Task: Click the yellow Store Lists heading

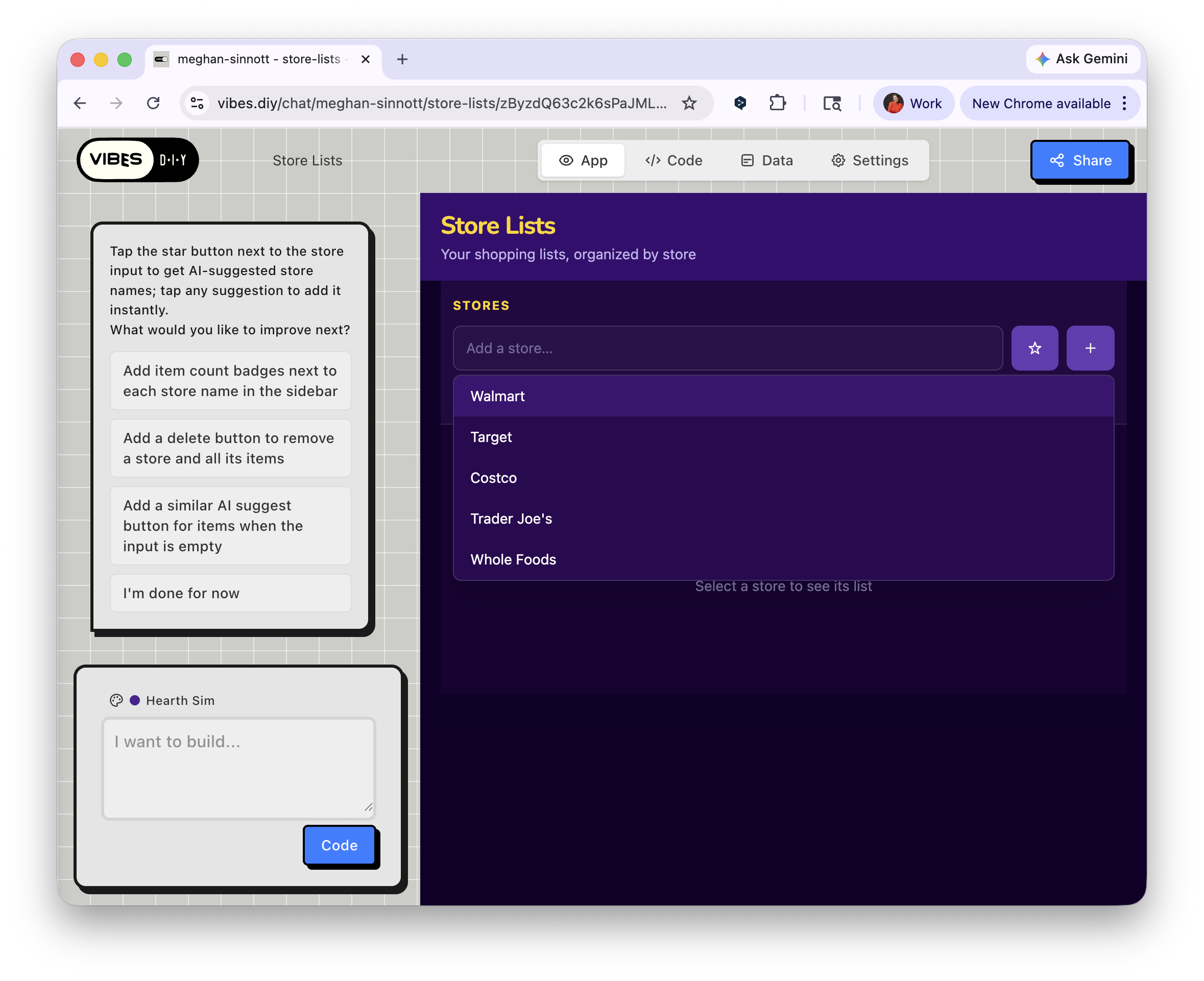Action: pos(497,226)
